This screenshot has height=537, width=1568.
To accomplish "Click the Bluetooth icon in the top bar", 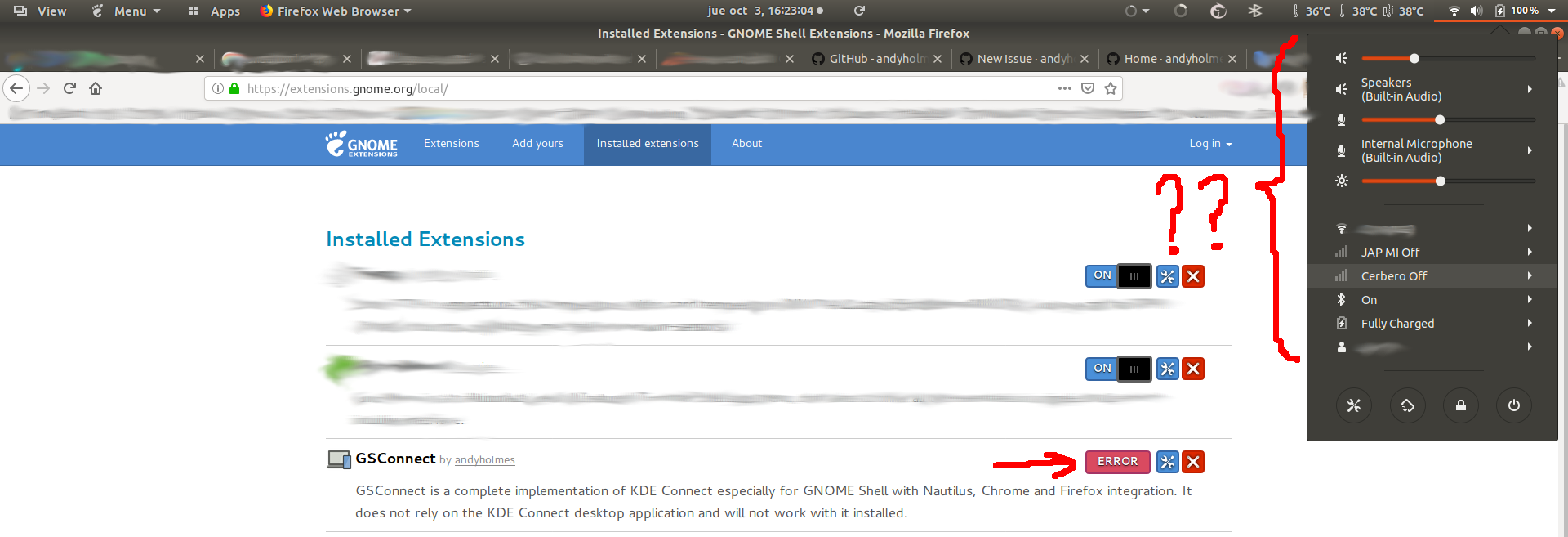I will [x=1255, y=11].
